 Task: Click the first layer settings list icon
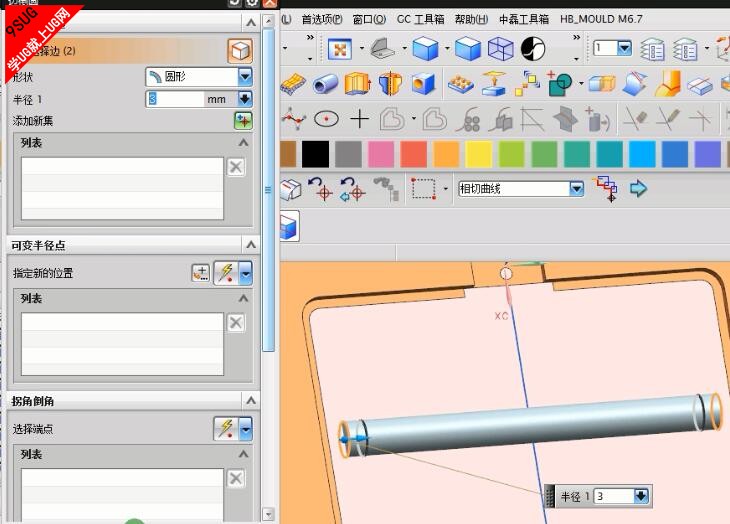pos(652,49)
